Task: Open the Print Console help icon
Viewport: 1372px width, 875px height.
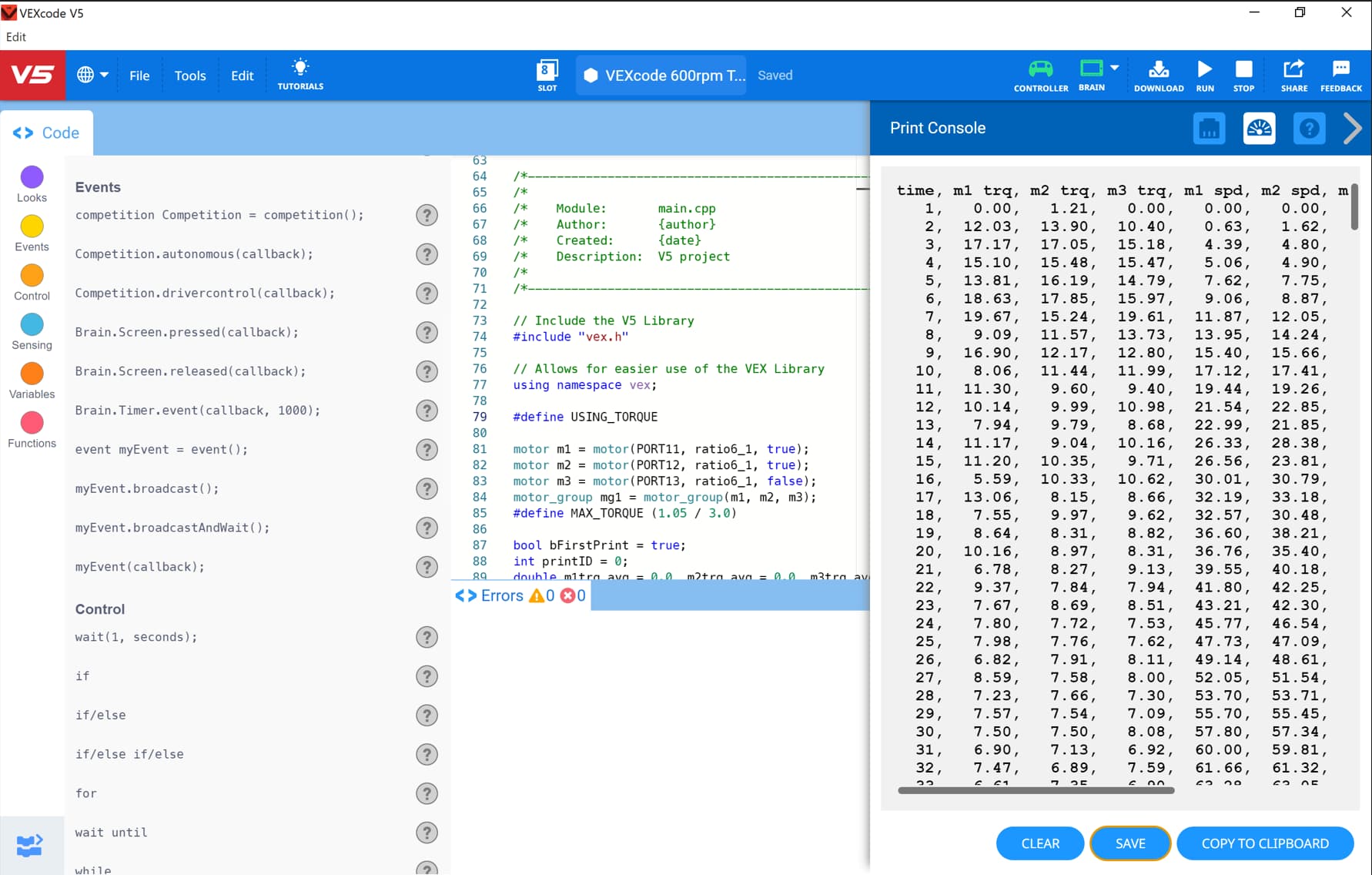Action: [x=1309, y=129]
